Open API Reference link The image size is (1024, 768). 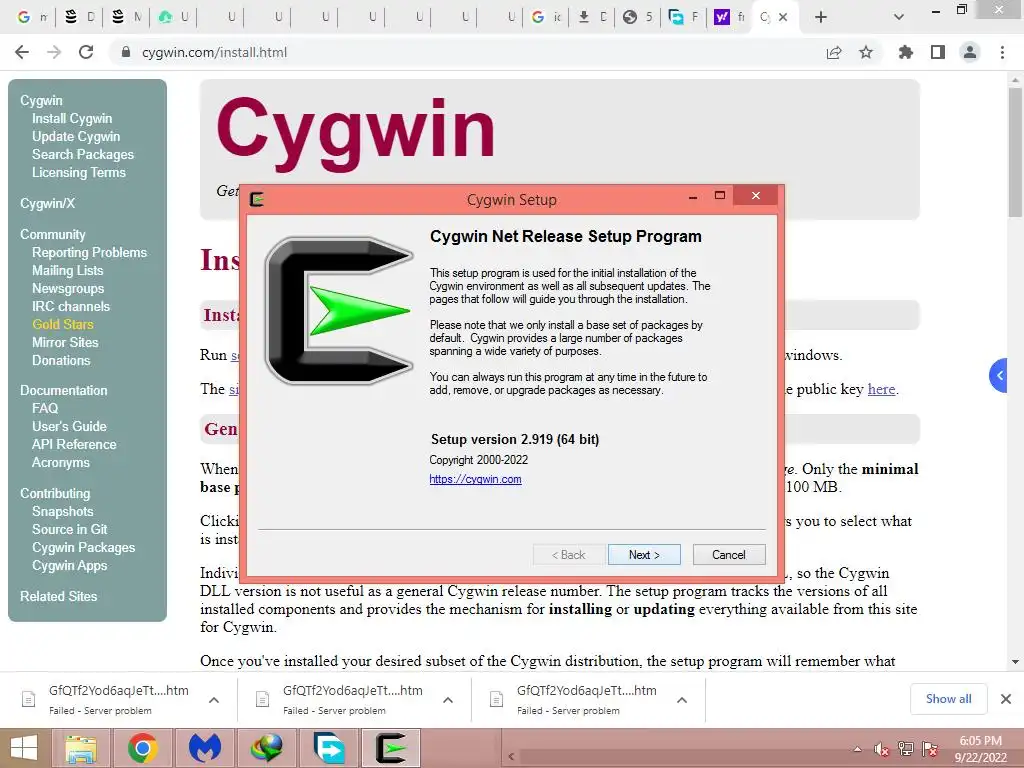point(74,444)
